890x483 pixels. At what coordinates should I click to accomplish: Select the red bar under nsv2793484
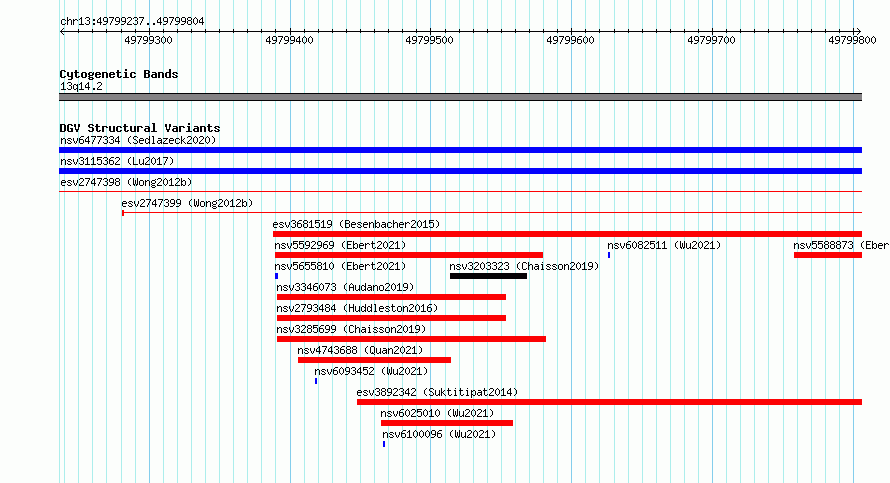[x=391, y=318]
